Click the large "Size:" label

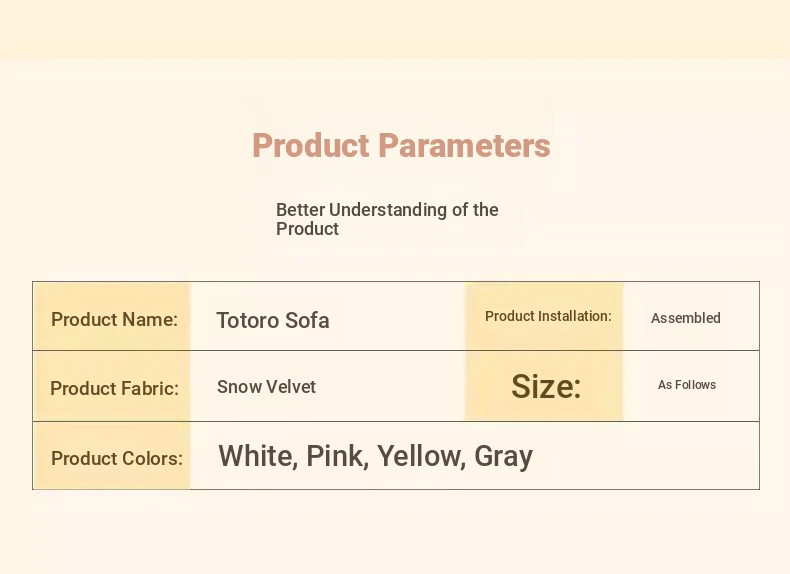click(546, 386)
